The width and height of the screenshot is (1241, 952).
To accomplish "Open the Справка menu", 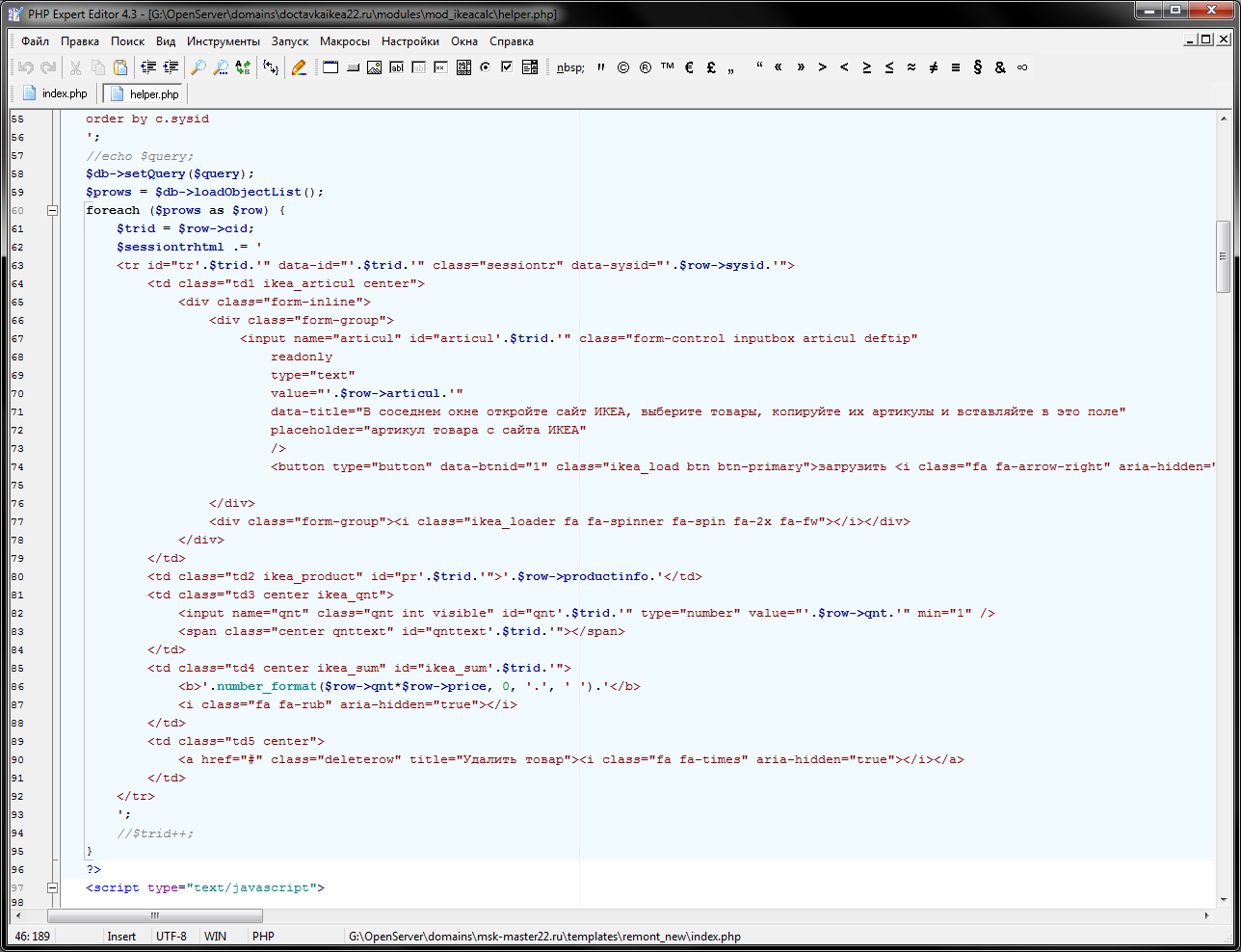I will tap(511, 41).
